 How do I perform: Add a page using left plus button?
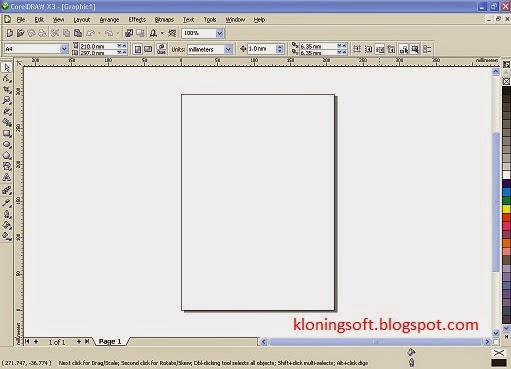[x=36, y=341]
